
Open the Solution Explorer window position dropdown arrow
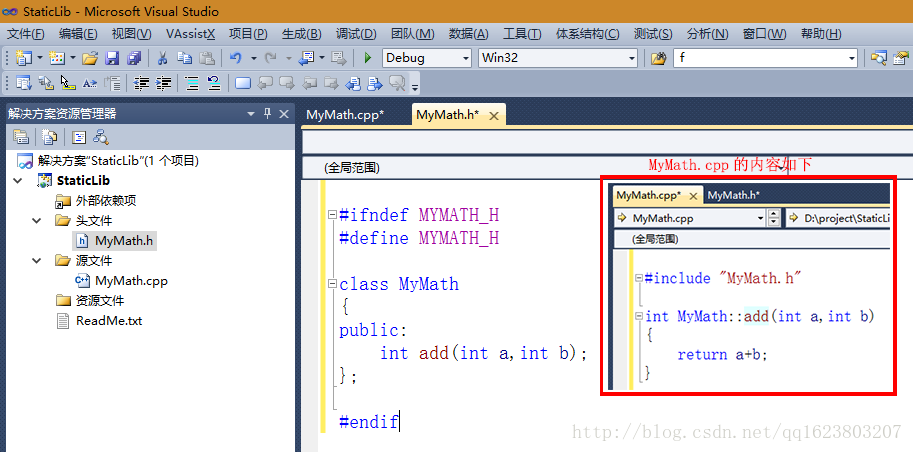(251, 114)
